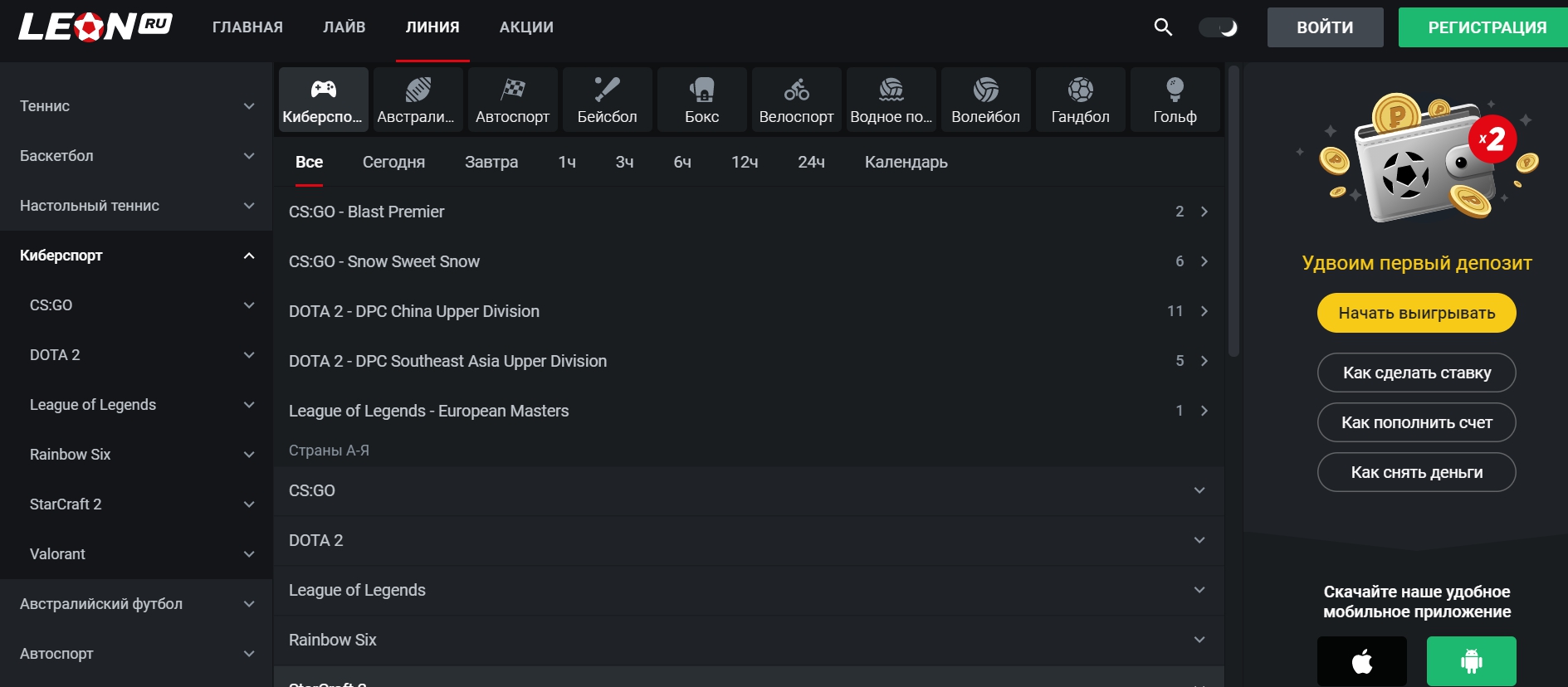Open DOTA 2 - DPC China Upper Division arrow
Image resolution: width=1568 pixels, height=687 pixels.
pyautogui.click(x=1204, y=311)
